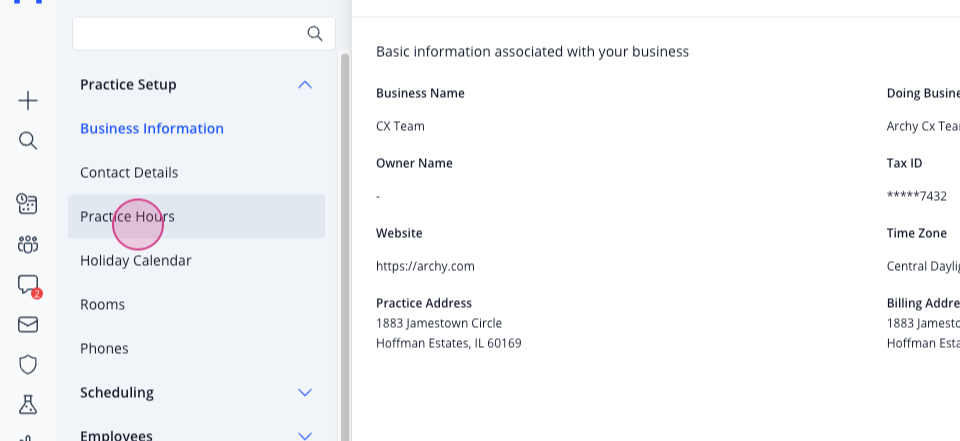Click the https://archy.com website value

click(426, 266)
